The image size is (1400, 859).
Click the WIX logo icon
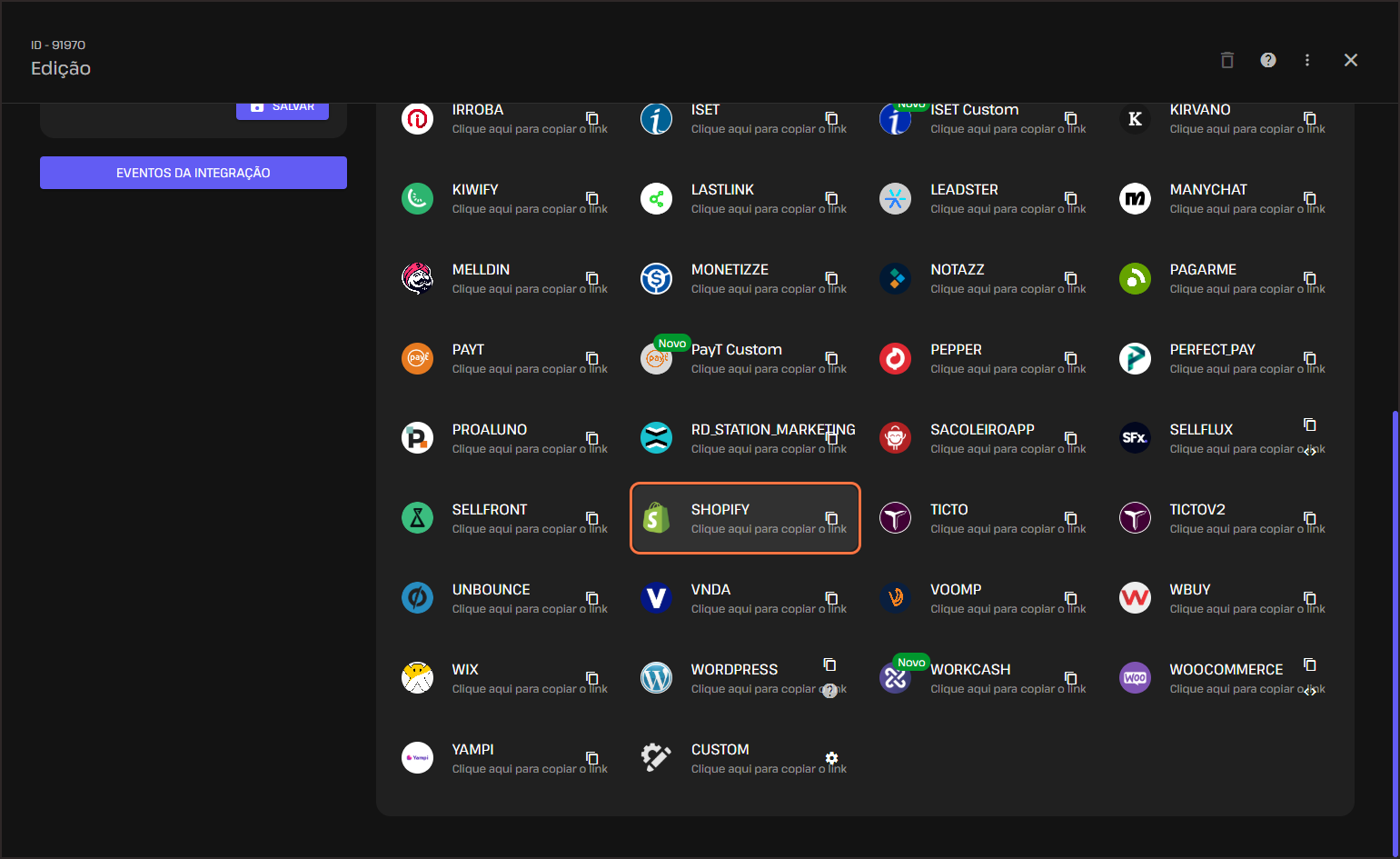pos(417,678)
